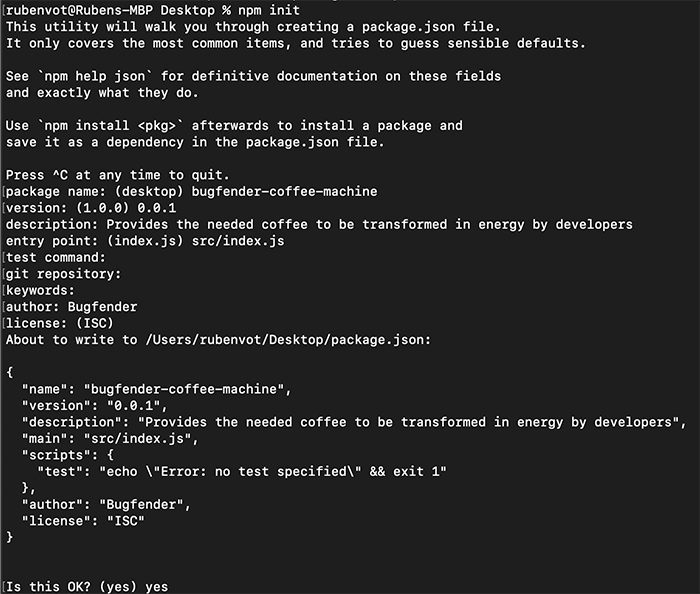700x594 pixels.
Task: Click the 'Is this OK? (yes)' prompt
Action: coord(71,586)
